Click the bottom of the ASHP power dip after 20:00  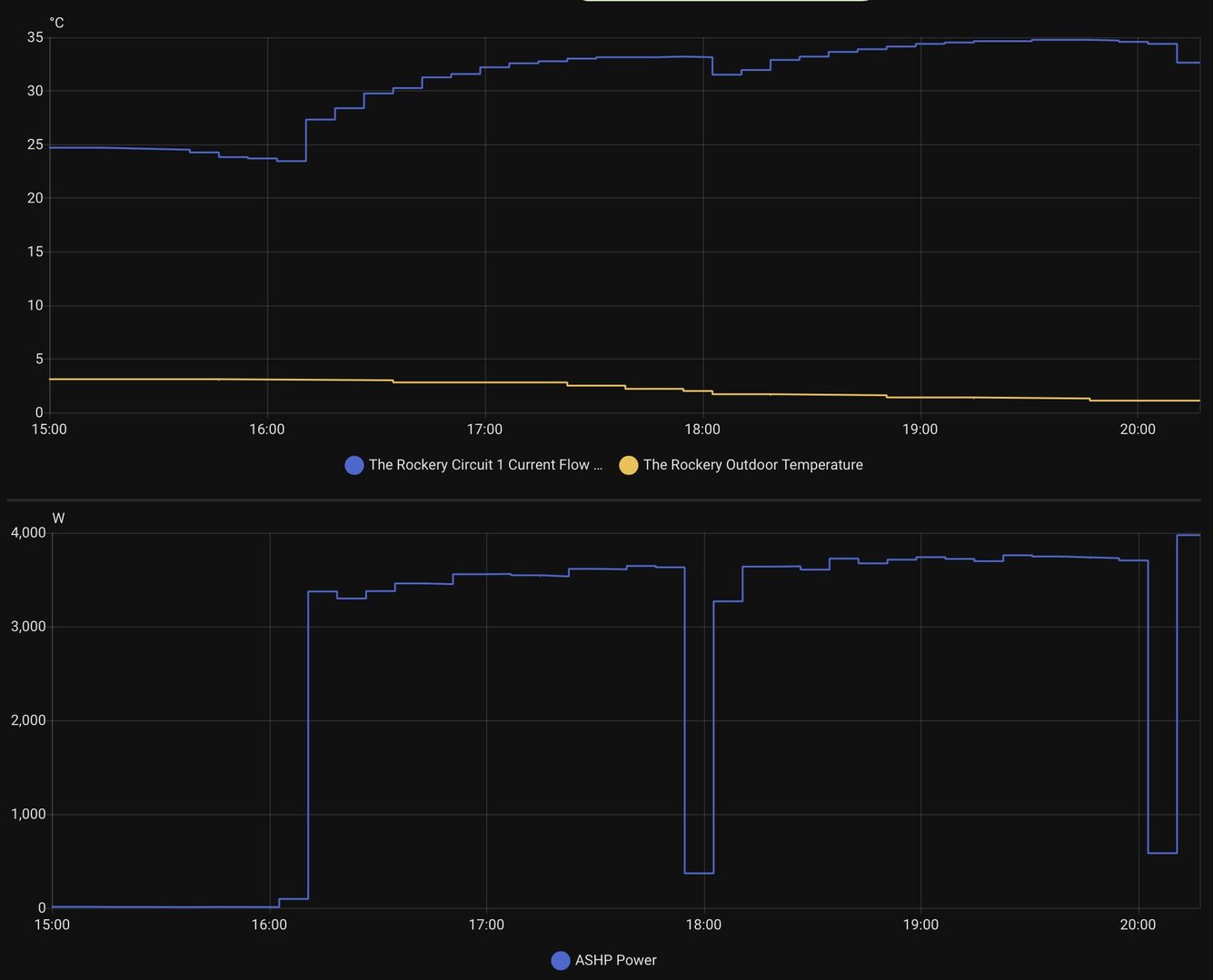(1162, 853)
